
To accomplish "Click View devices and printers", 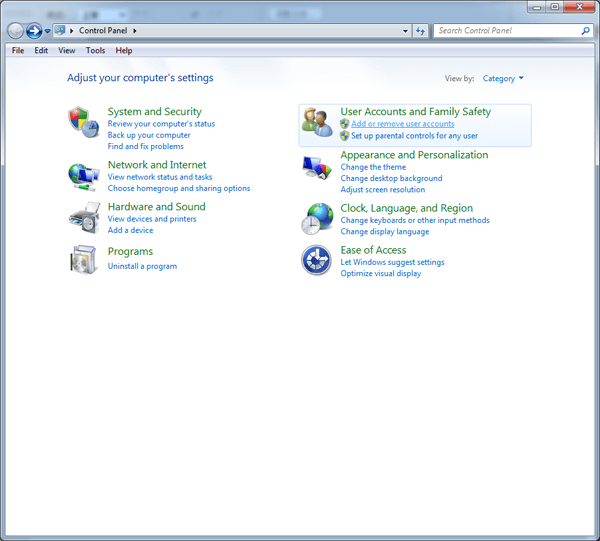I will tap(152, 219).
